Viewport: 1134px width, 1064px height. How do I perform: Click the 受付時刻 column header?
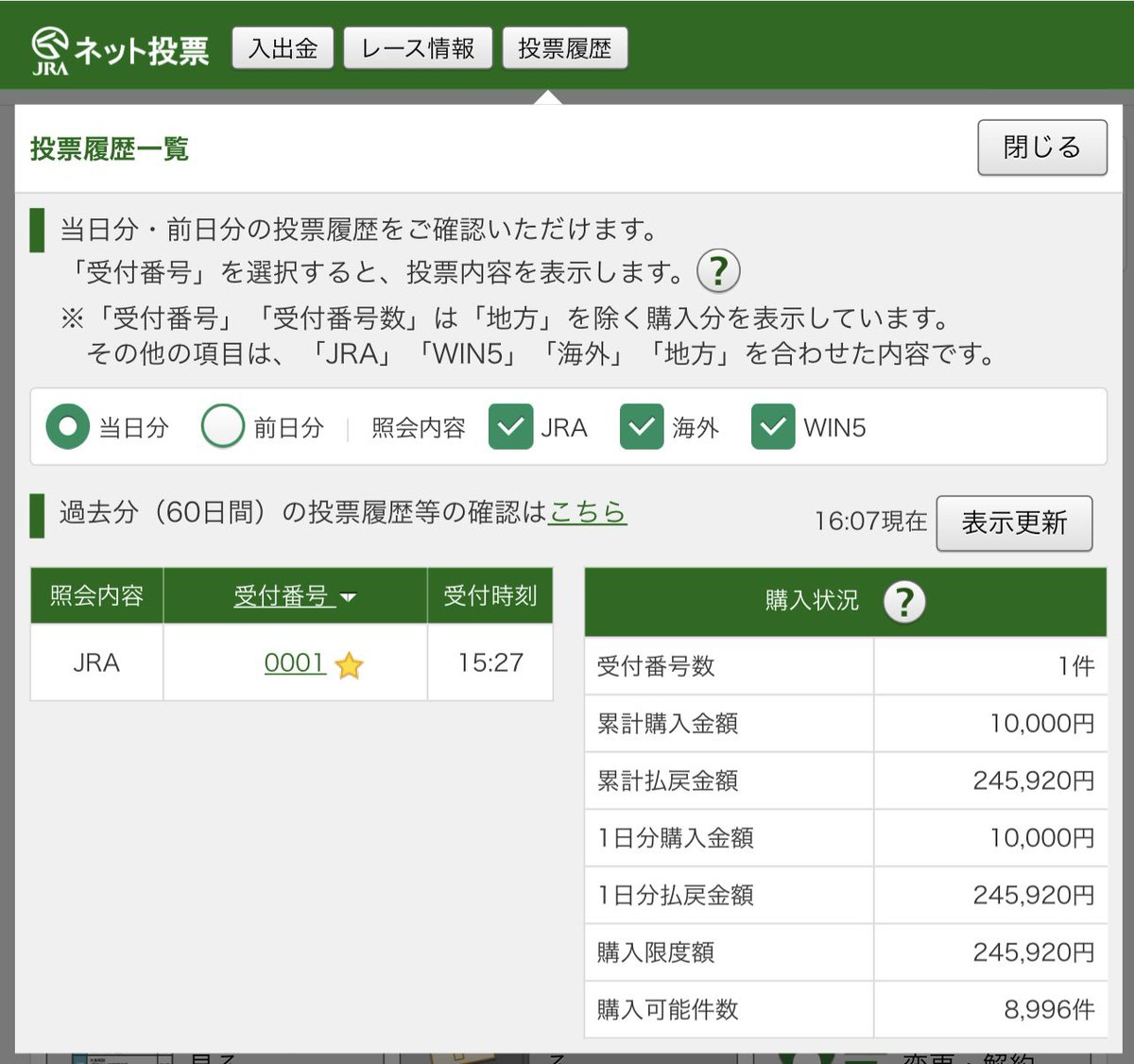[x=490, y=596]
